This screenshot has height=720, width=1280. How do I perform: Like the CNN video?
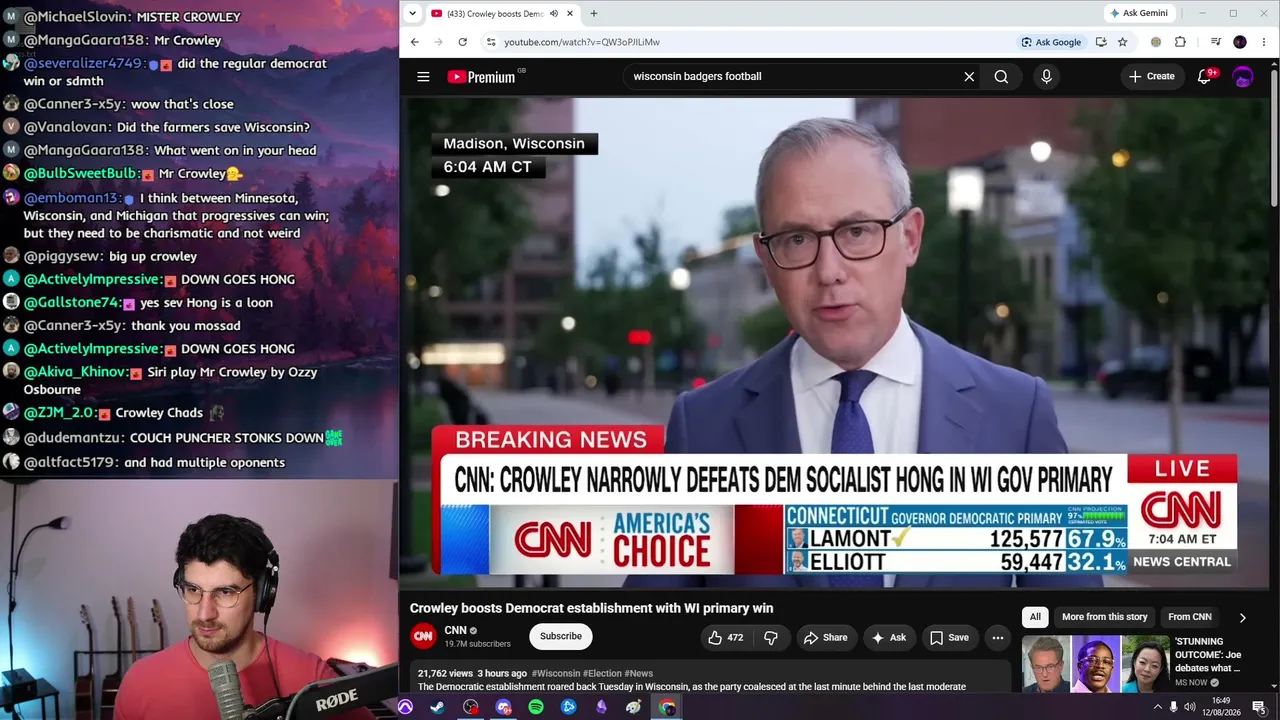725,637
